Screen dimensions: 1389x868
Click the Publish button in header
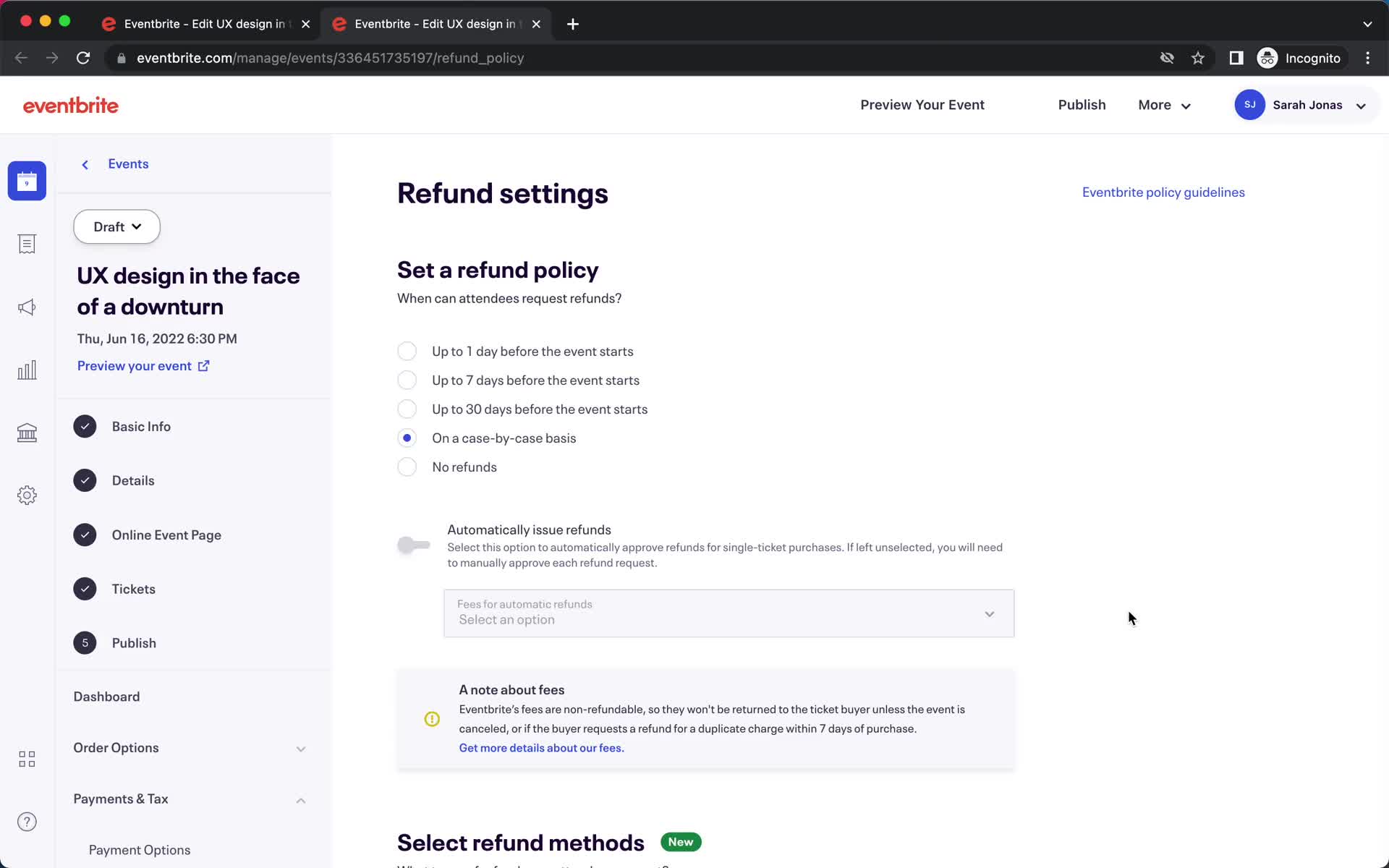click(1082, 105)
